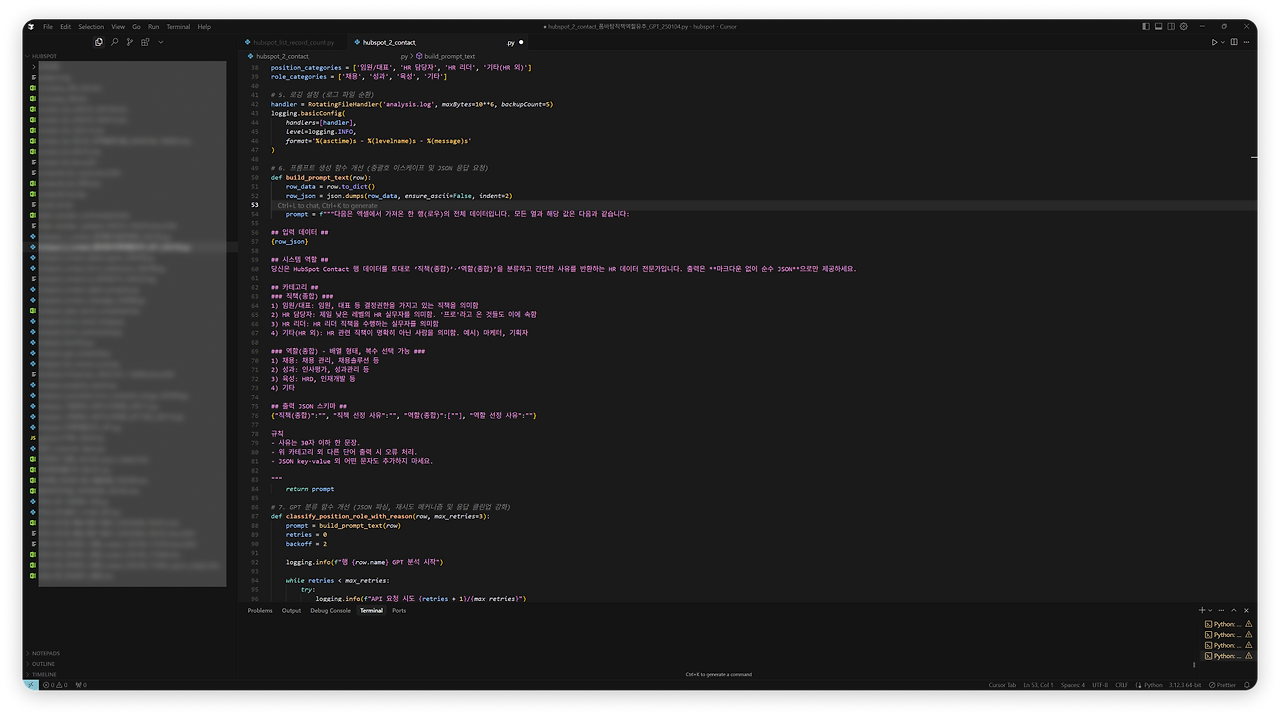Viewport: 1280px width, 716px height.
Task: Open the Extensions view icon
Action: point(145,42)
